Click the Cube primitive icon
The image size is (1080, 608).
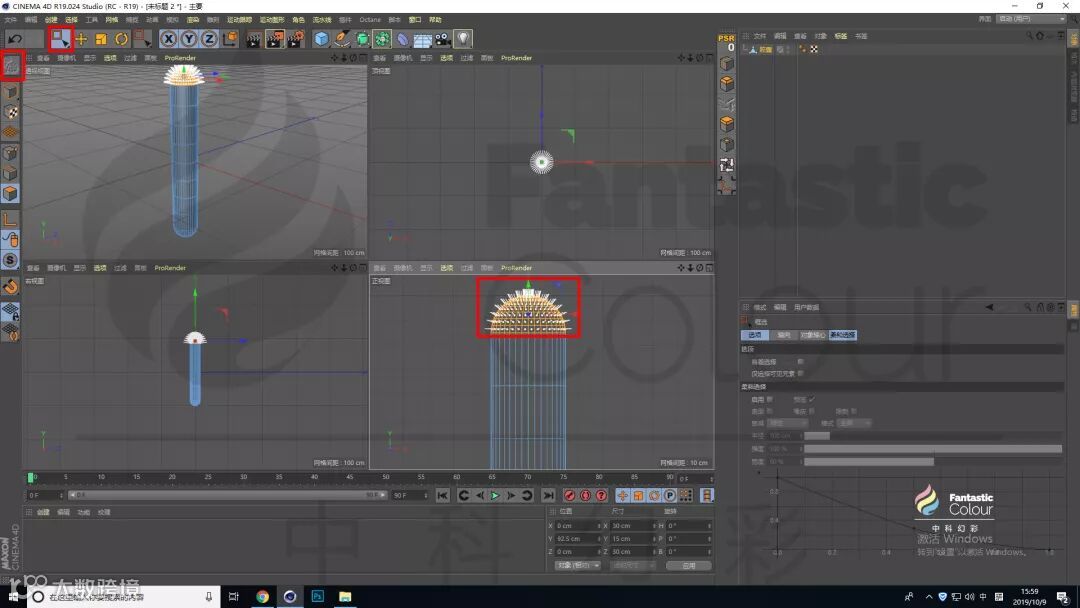[x=321, y=39]
